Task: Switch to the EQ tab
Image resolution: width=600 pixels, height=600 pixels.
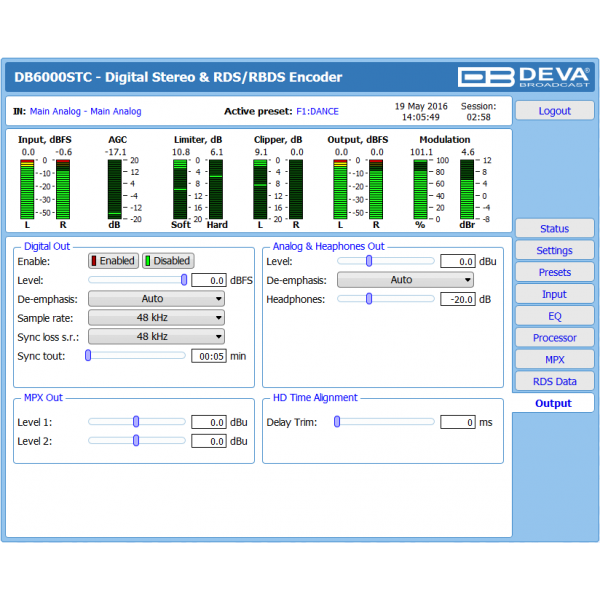Action: point(554,316)
